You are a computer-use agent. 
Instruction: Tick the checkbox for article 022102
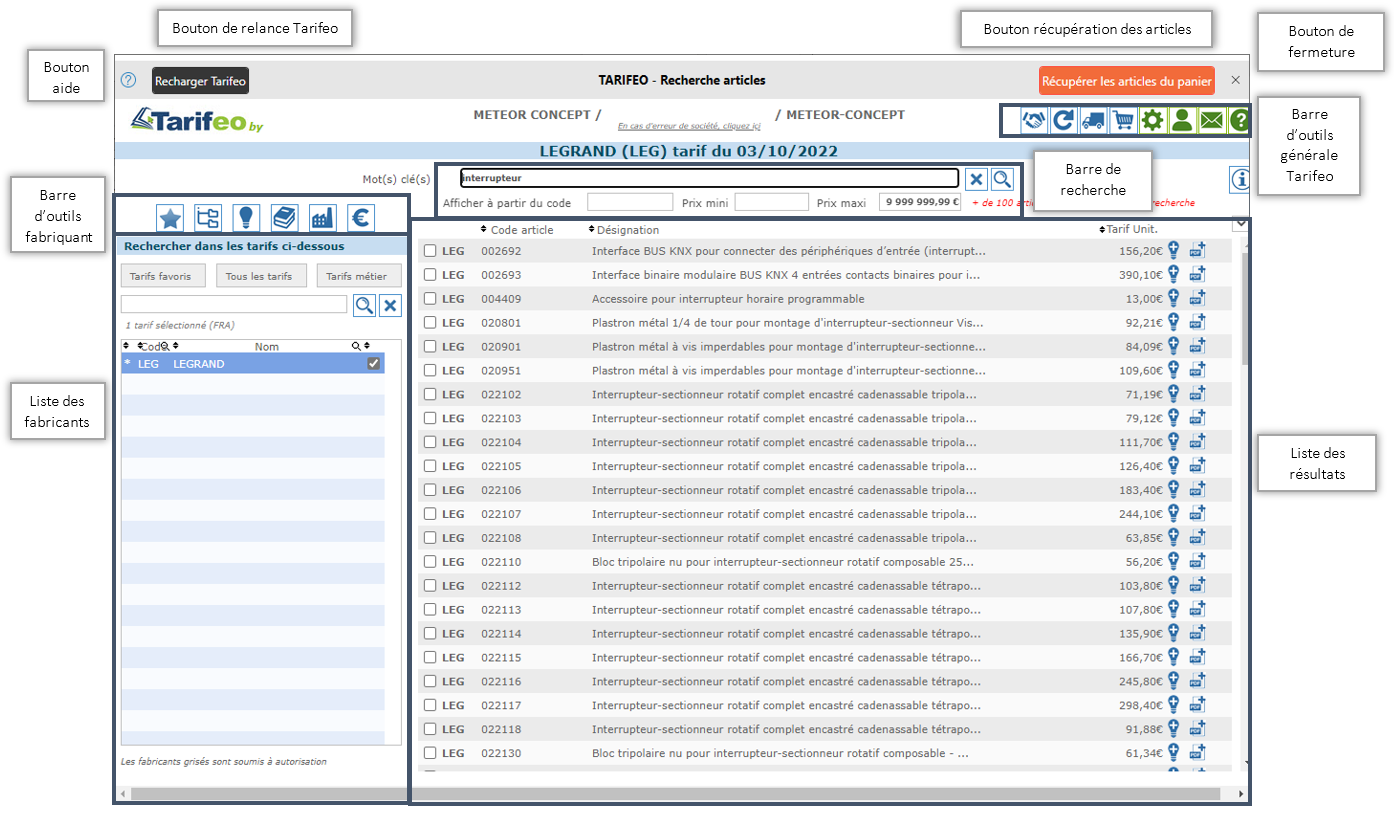point(429,395)
